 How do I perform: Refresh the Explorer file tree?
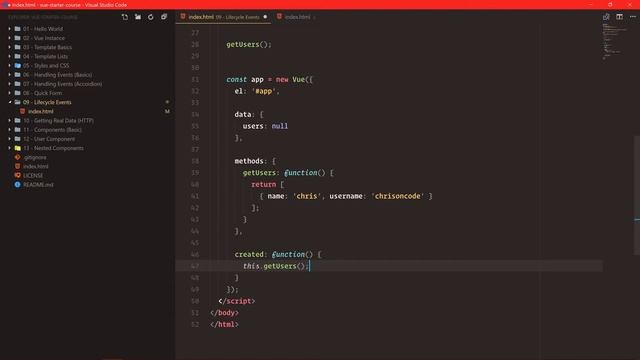pyautogui.click(x=151, y=17)
